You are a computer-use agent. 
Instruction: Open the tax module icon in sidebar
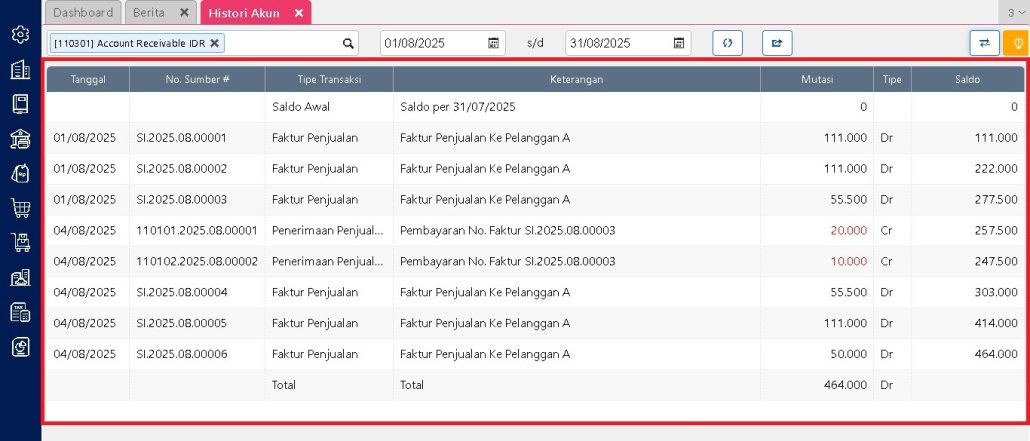pos(20,312)
